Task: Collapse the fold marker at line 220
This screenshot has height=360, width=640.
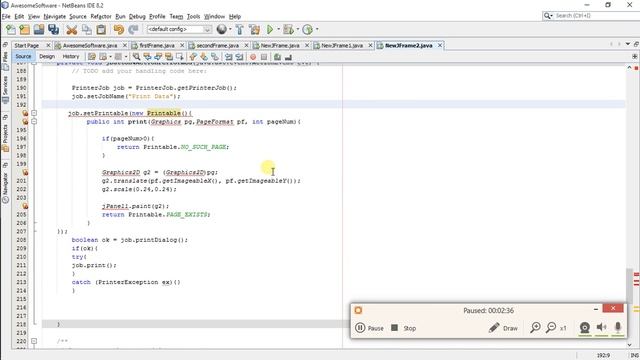Action: click(34, 341)
